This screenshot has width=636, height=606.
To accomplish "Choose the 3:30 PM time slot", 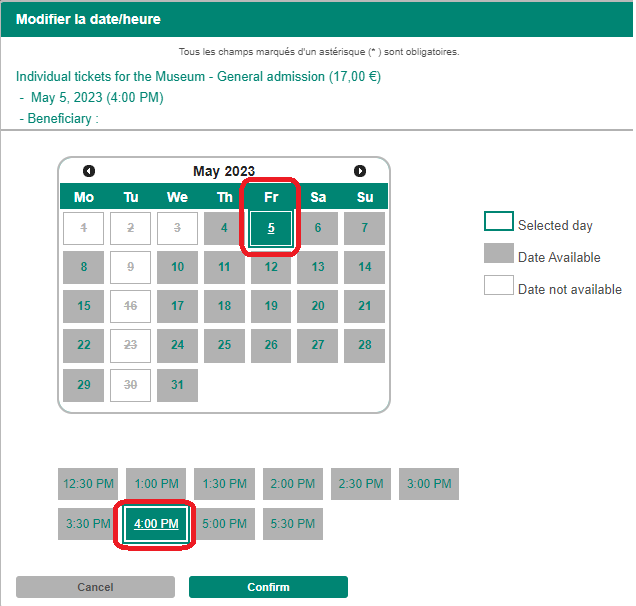I will pos(88,524).
